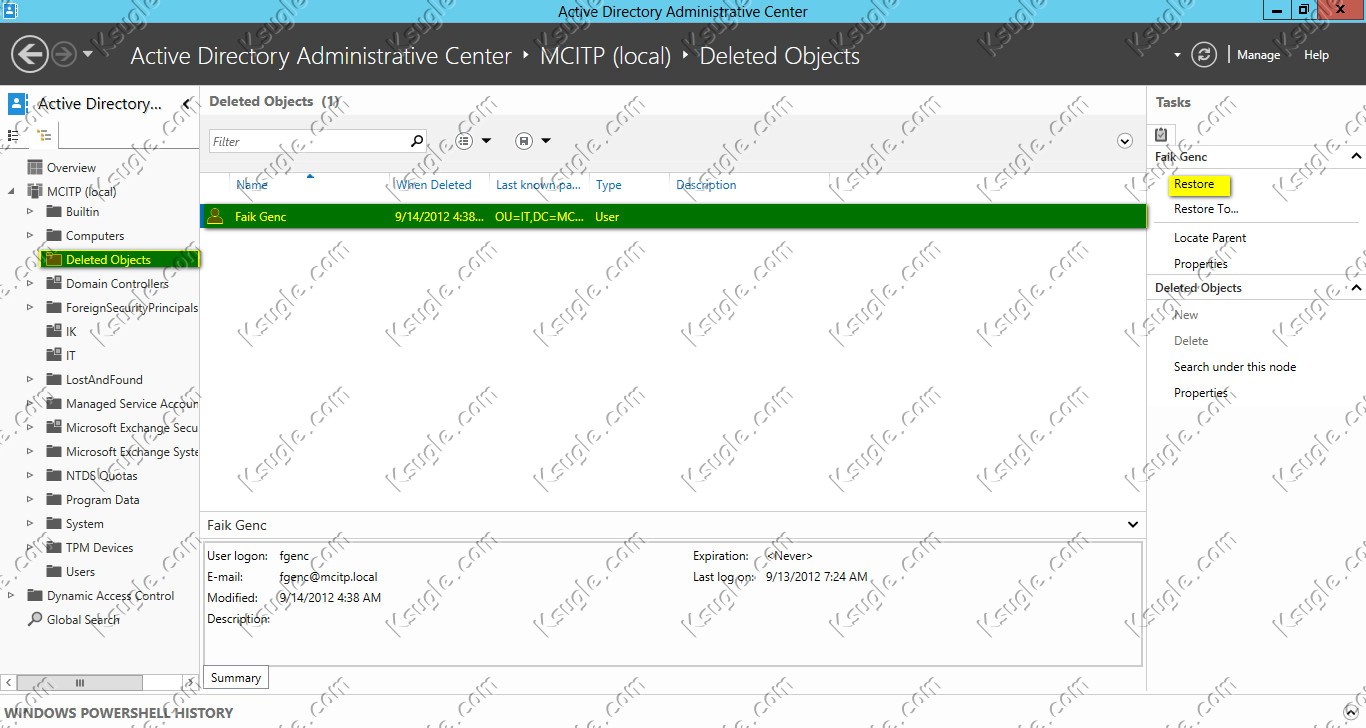Click Search under this node
1366x728 pixels.
click(x=1235, y=367)
